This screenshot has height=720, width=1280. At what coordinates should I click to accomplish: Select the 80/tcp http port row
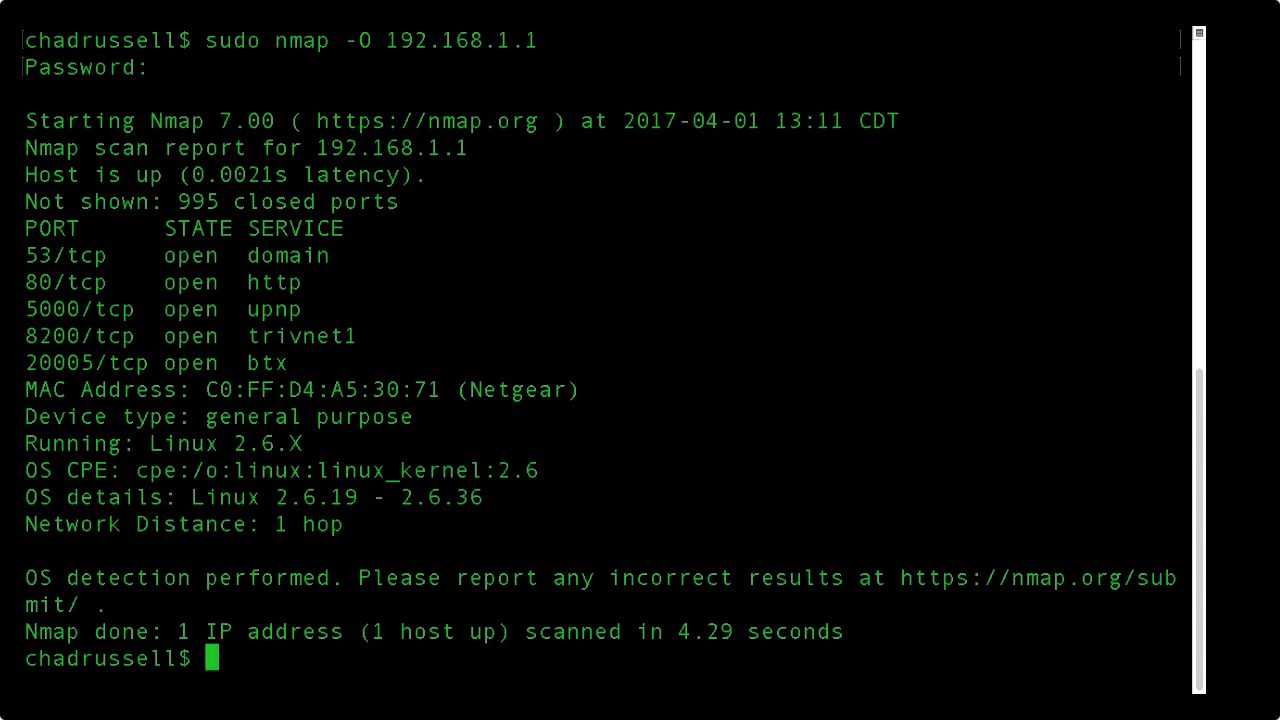tap(163, 283)
